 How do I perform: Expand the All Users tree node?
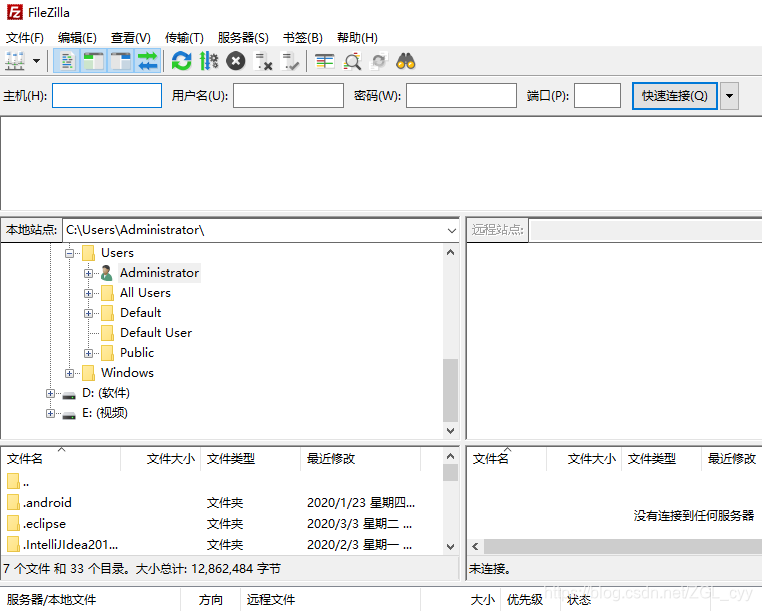88,293
